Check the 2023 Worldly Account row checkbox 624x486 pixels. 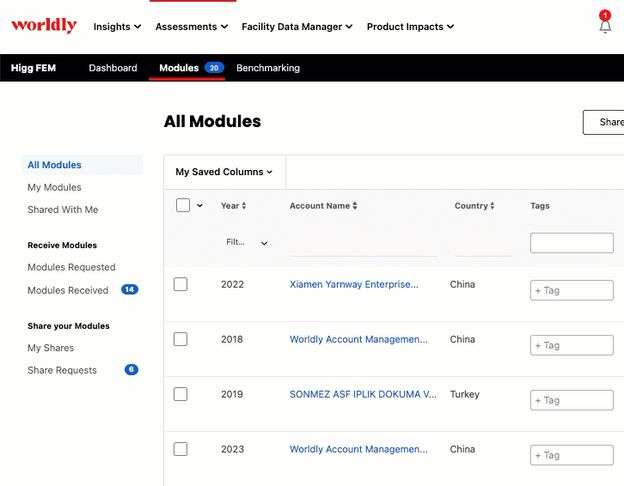click(180, 449)
